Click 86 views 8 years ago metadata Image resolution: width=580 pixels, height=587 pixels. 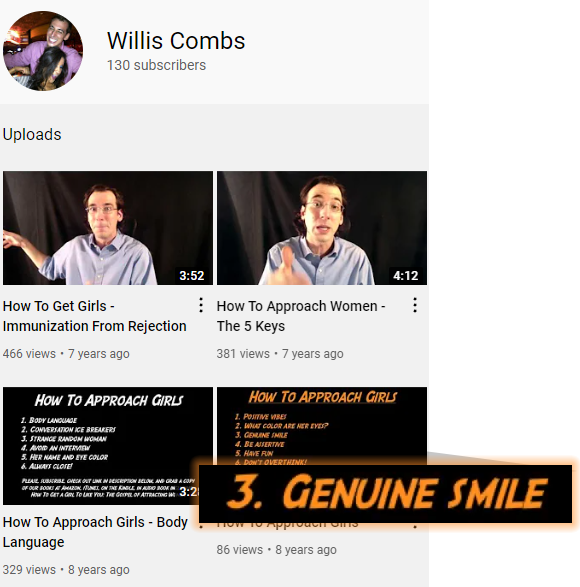pyautogui.click(x=277, y=550)
